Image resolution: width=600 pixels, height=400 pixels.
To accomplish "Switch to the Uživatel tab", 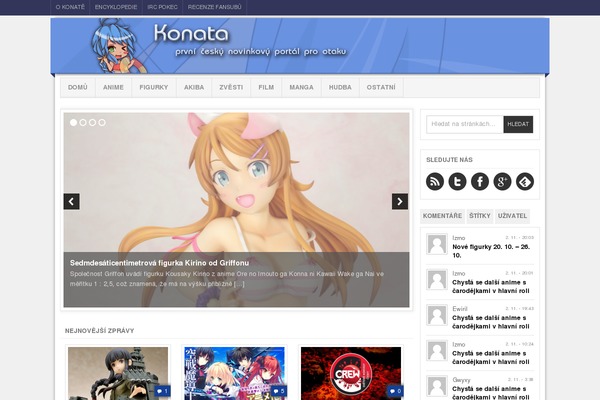I will click(512, 216).
